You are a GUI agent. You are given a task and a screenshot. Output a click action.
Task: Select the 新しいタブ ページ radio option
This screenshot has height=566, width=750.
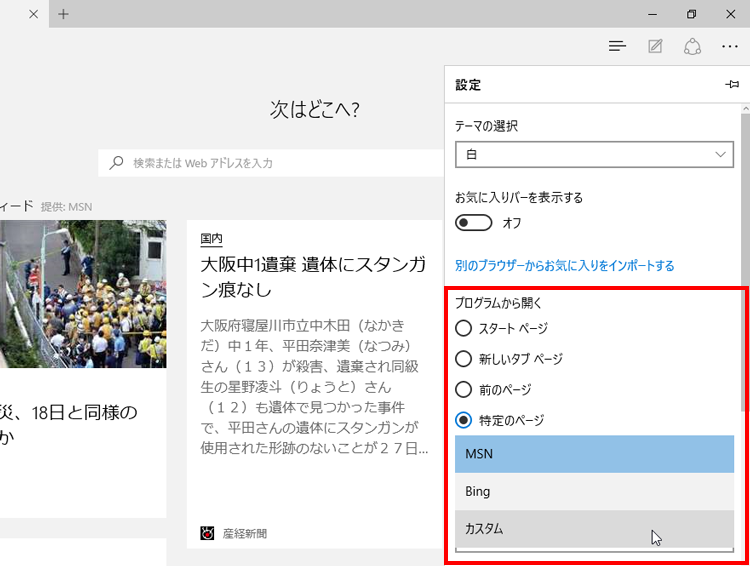click(464, 359)
